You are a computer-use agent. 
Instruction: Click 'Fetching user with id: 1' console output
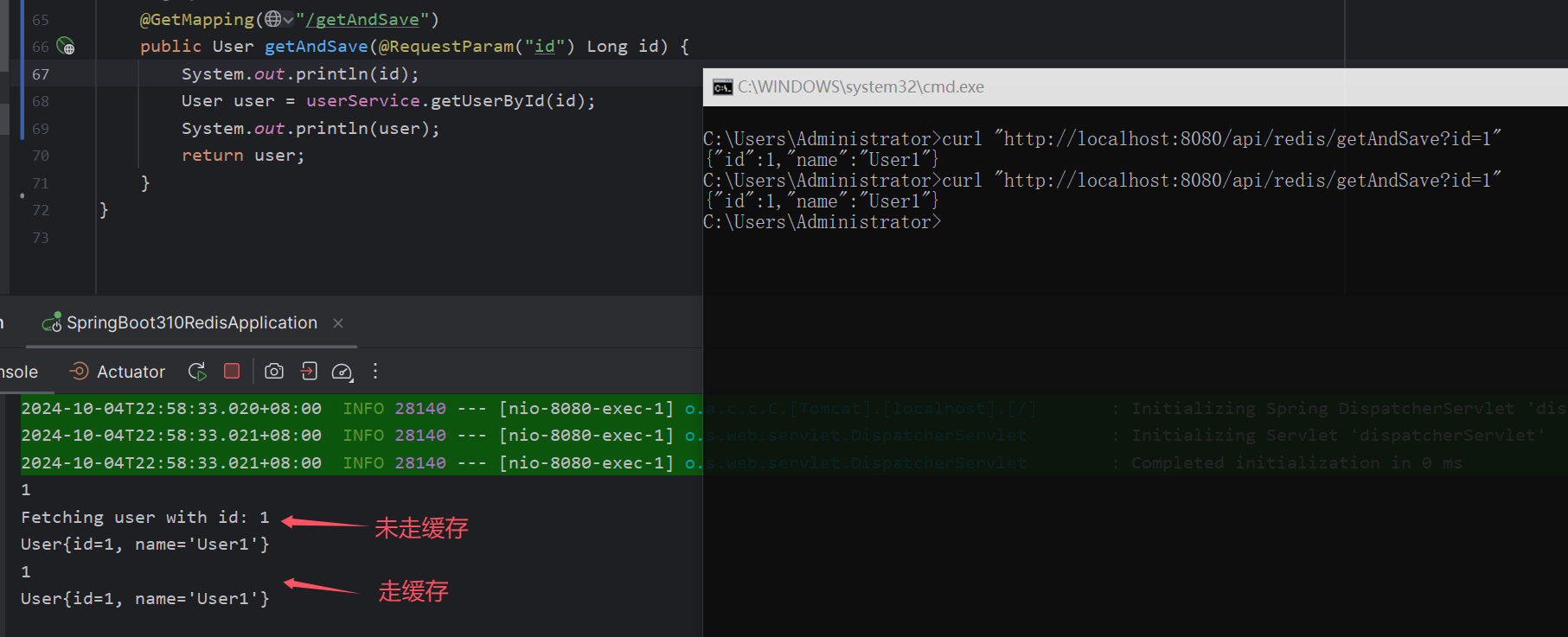145,517
